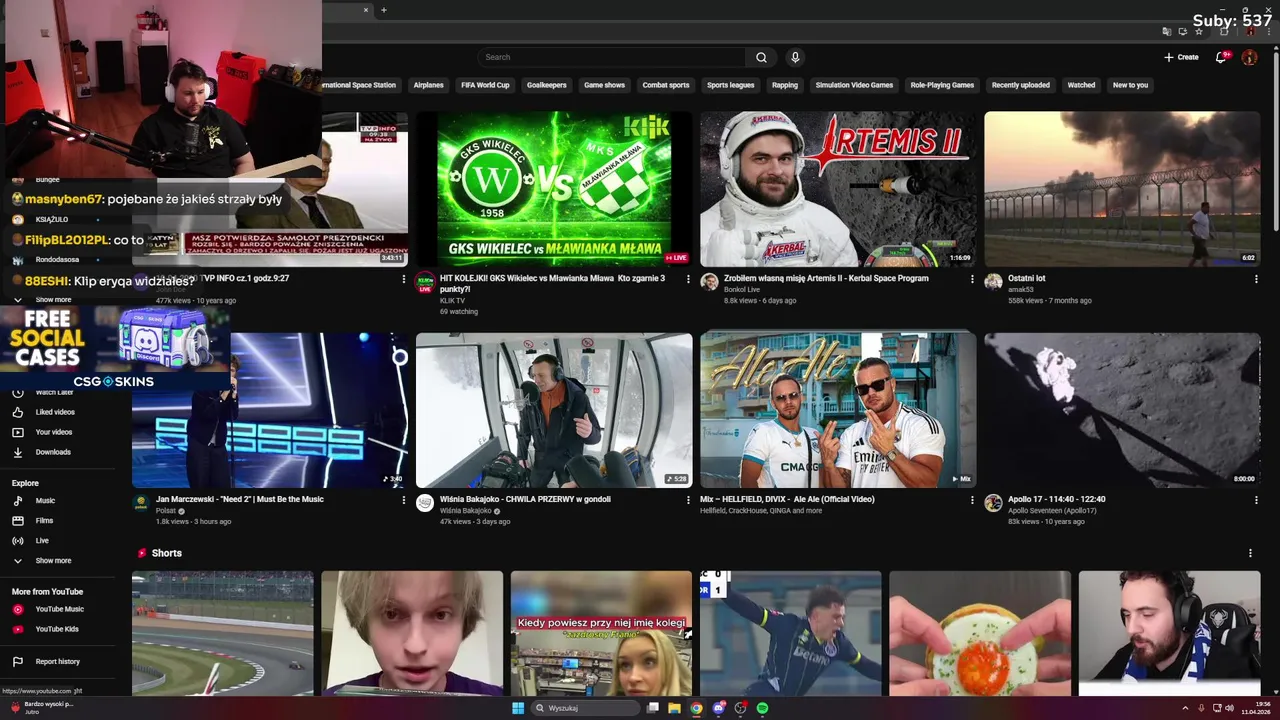Image resolution: width=1280 pixels, height=720 pixels.
Task: Click the Chrome translate page icon
Action: point(1167,32)
